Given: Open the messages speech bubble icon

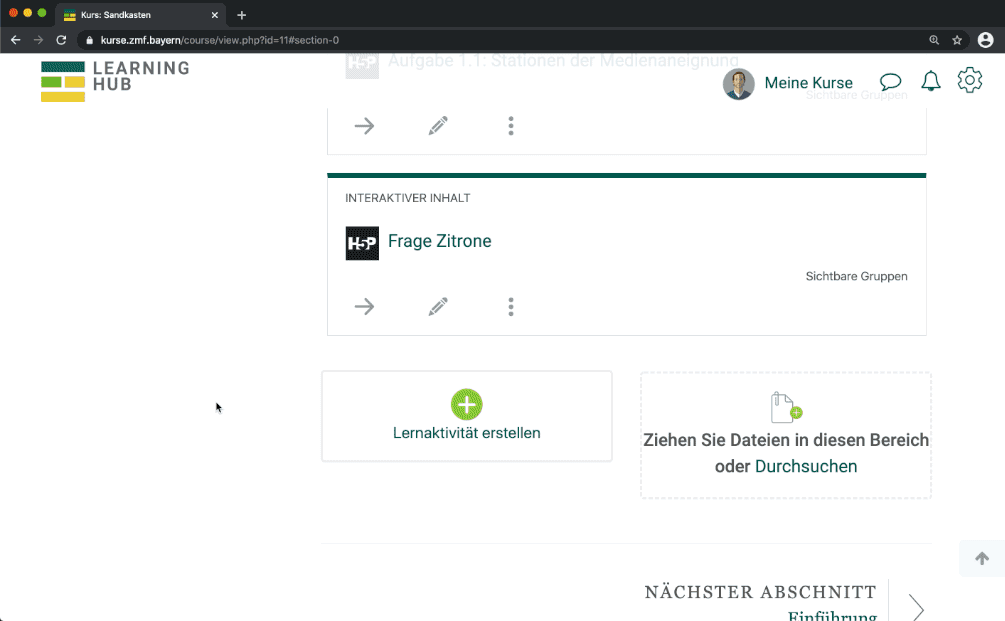Looking at the screenshot, I should pos(890,81).
